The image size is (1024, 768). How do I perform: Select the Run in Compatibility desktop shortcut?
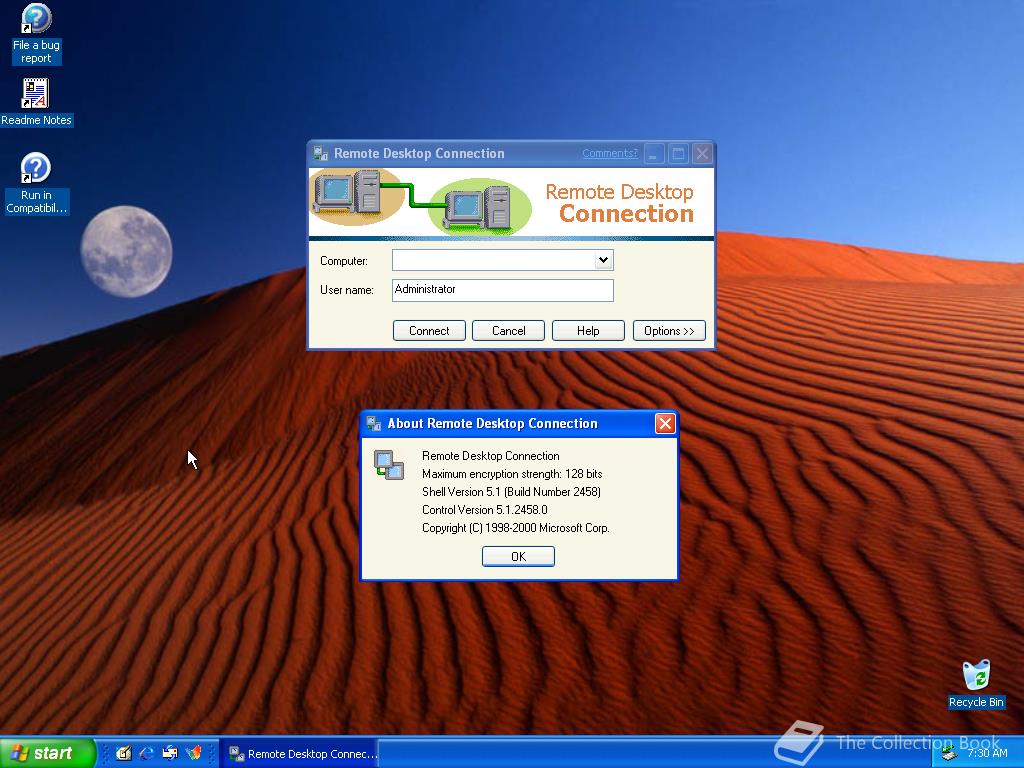pyautogui.click(x=36, y=184)
